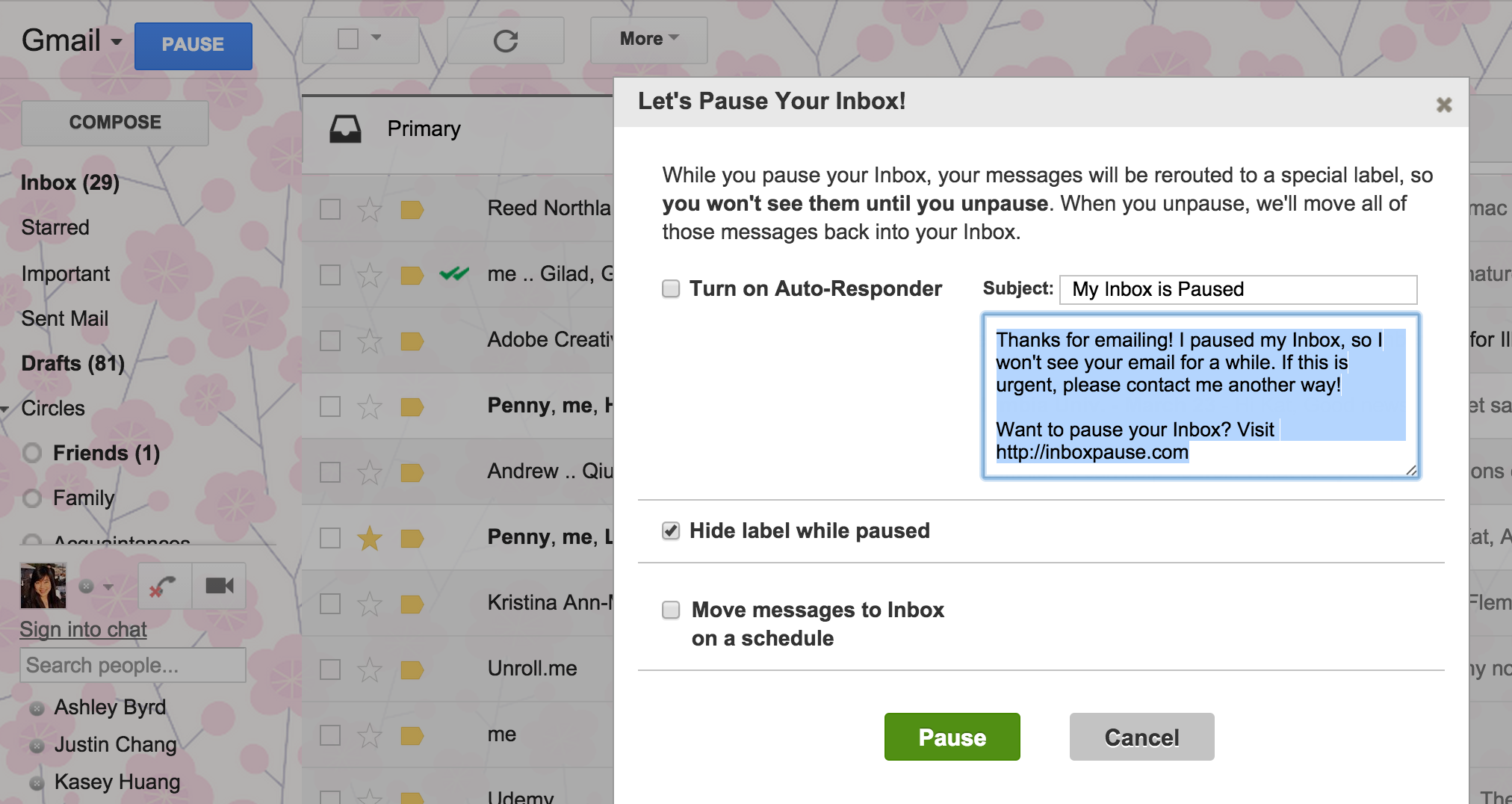
Task: Select the Reed Northla message checkbox
Action: click(x=330, y=209)
